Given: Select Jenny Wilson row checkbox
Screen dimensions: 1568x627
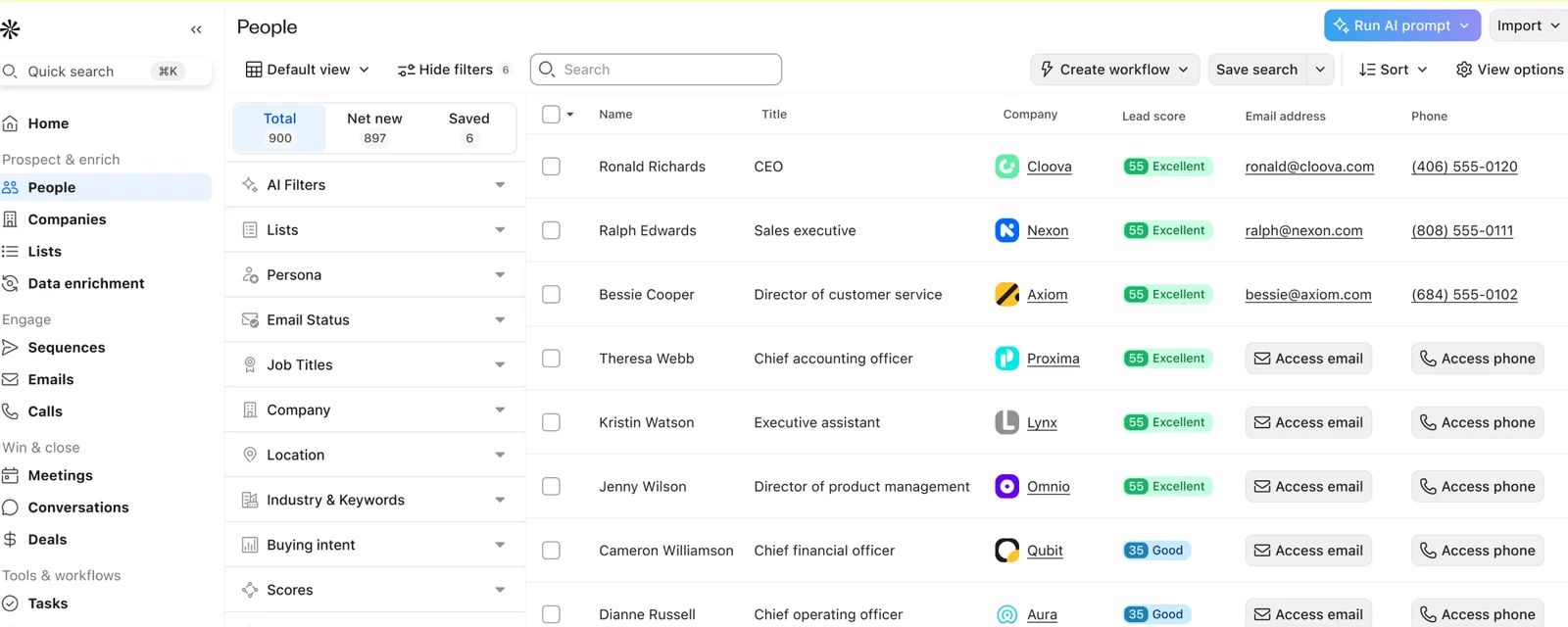Looking at the screenshot, I should click(x=551, y=486).
